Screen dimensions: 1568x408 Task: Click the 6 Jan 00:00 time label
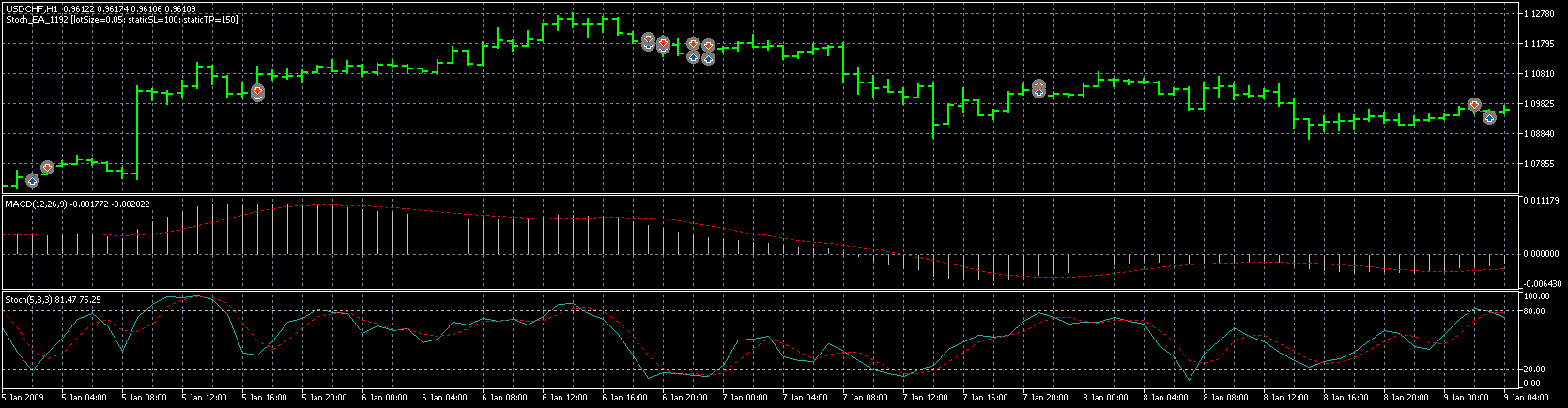coord(385,398)
